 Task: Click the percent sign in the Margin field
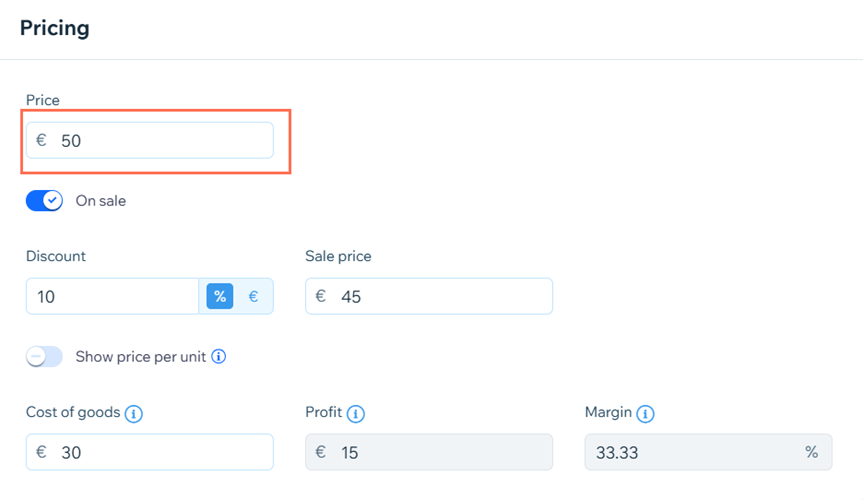pyautogui.click(x=811, y=452)
